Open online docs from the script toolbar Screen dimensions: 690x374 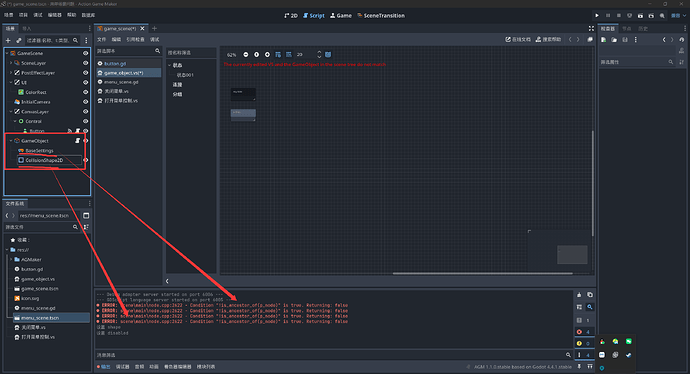tap(518, 40)
